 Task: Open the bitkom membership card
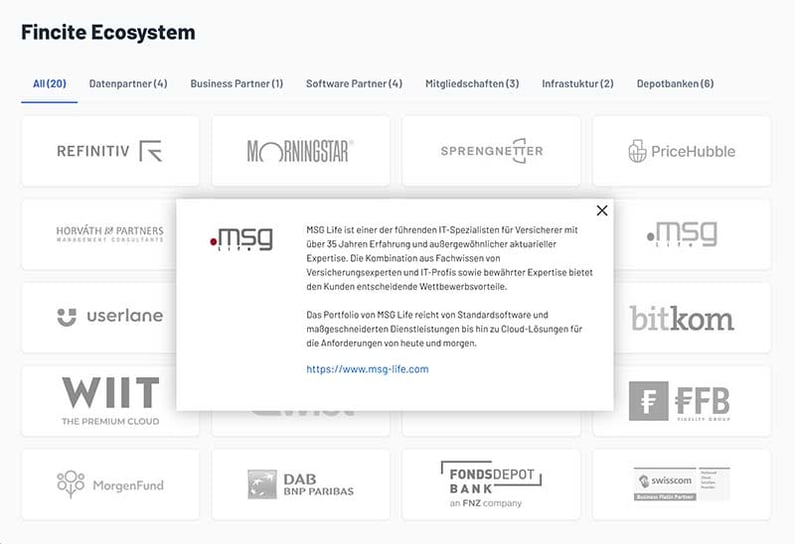[692, 317]
